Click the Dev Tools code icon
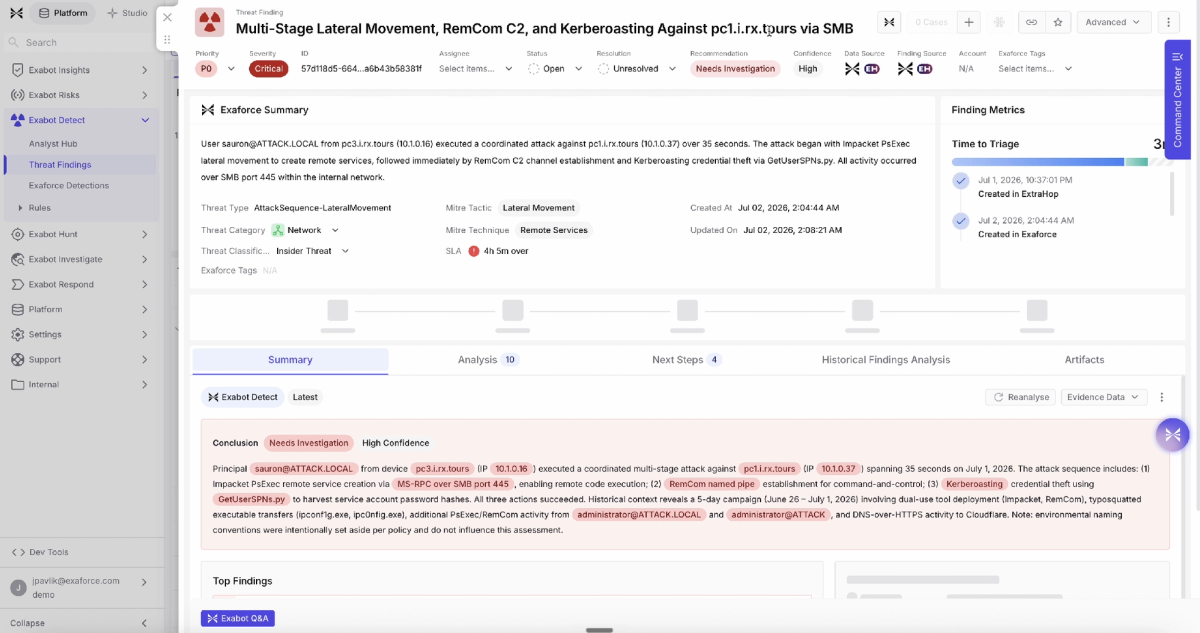 [x=18, y=552]
